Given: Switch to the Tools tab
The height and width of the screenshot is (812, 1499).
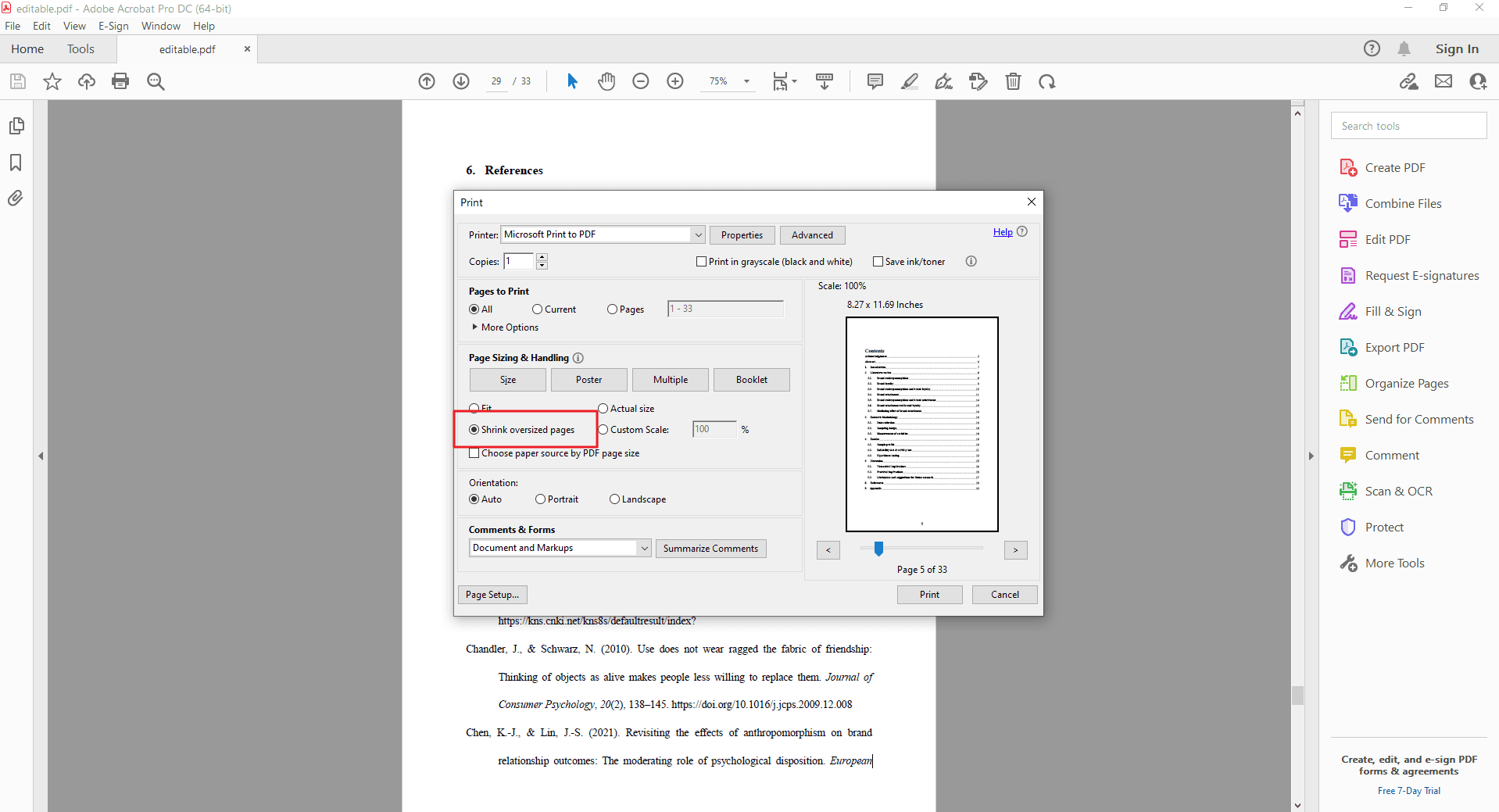Looking at the screenshot, I should tap(80, 48).
